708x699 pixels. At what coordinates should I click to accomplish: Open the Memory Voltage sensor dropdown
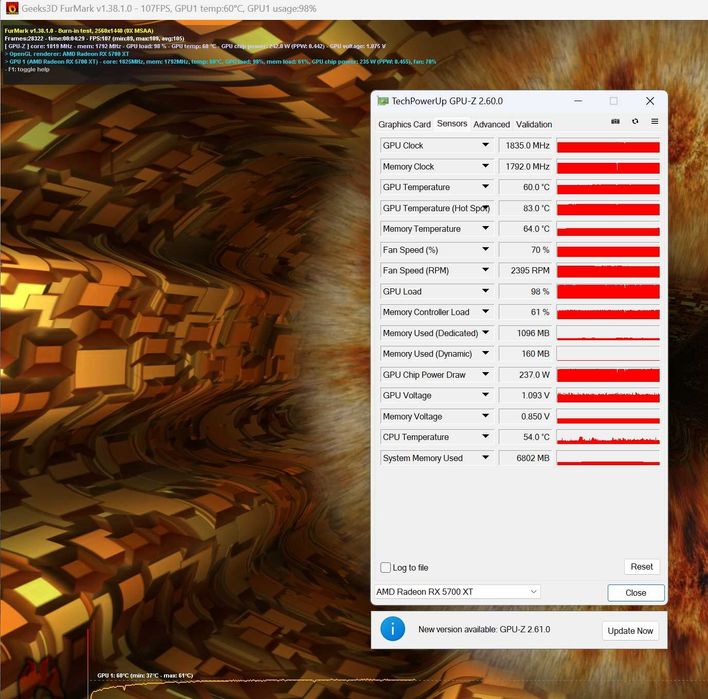click(485, 416)
